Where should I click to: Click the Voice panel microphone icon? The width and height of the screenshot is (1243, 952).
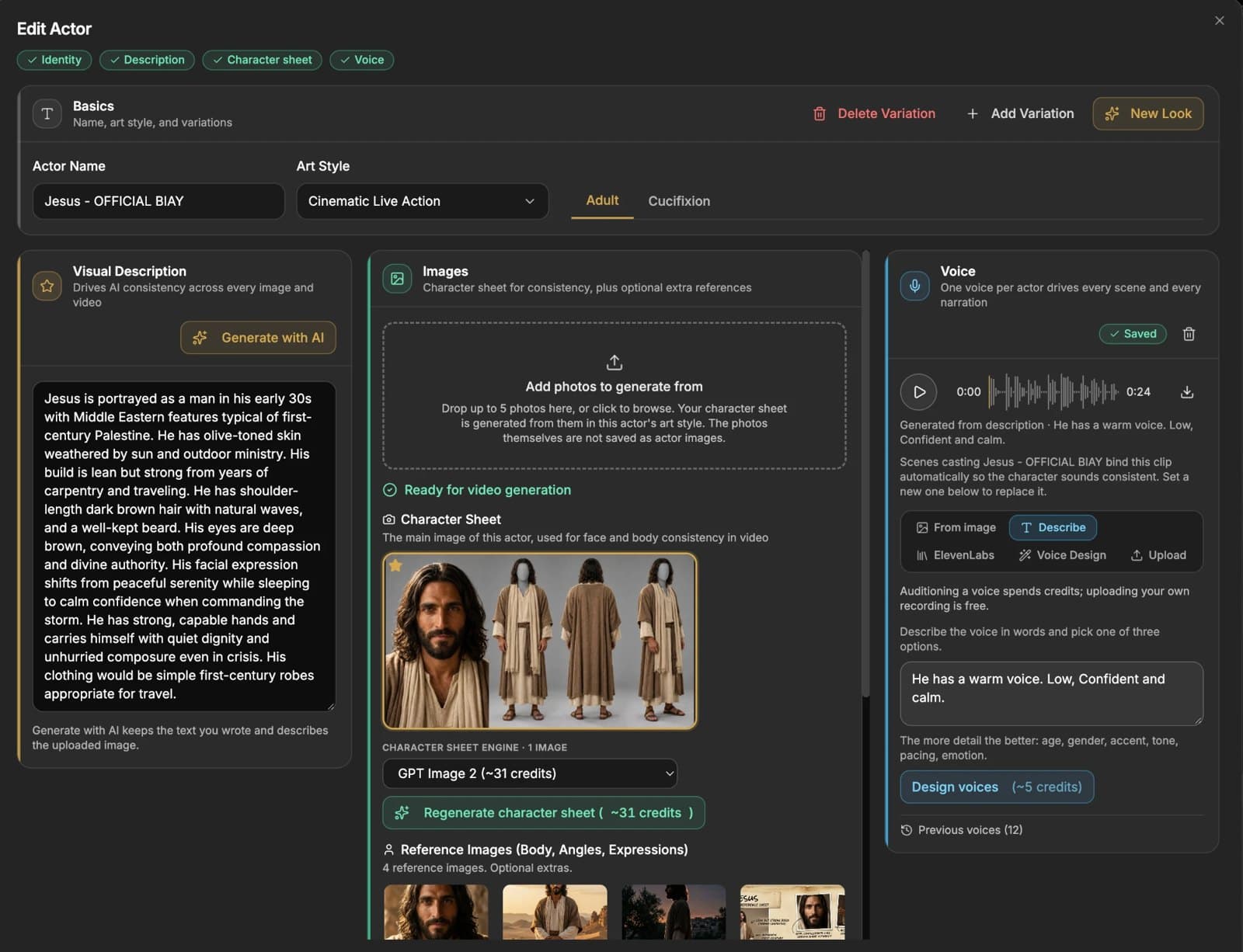point(914,286)
